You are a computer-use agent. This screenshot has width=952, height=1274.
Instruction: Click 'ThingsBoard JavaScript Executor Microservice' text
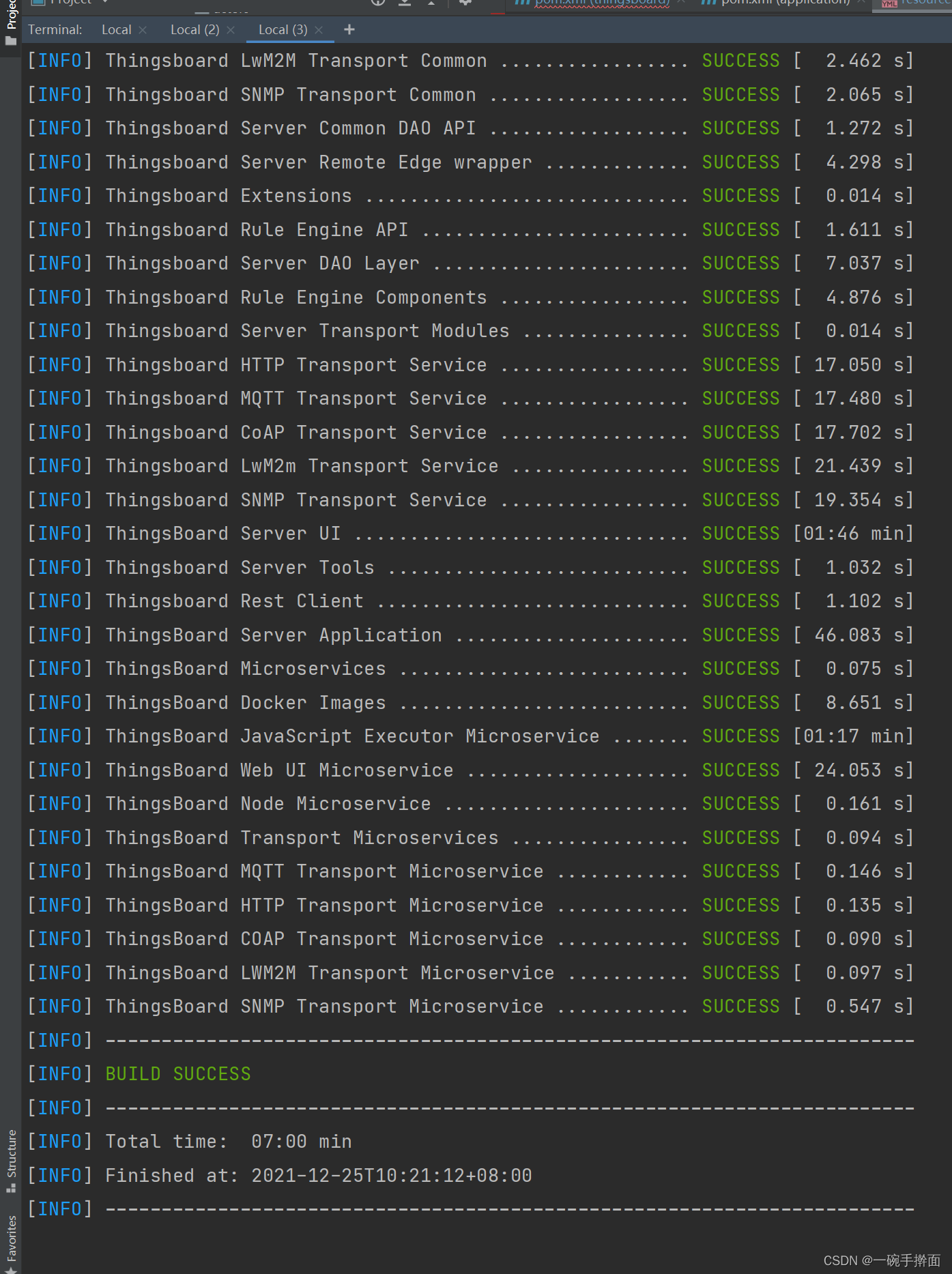coord(352,736)
